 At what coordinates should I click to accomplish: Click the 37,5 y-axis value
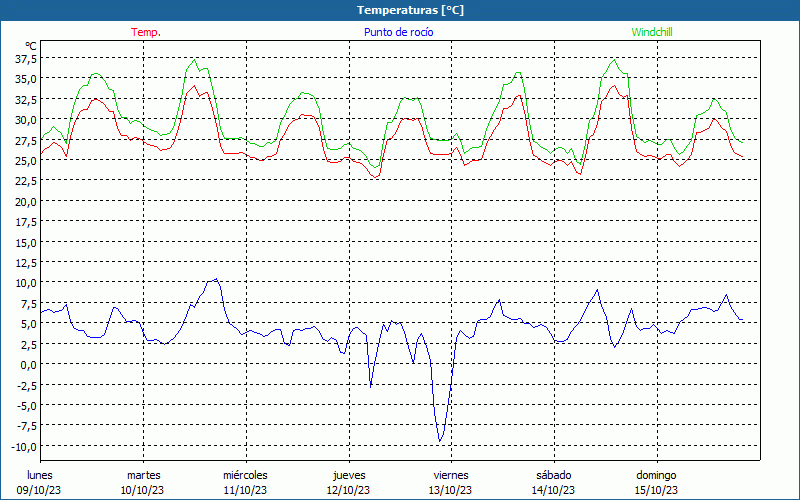click(25, 59)
